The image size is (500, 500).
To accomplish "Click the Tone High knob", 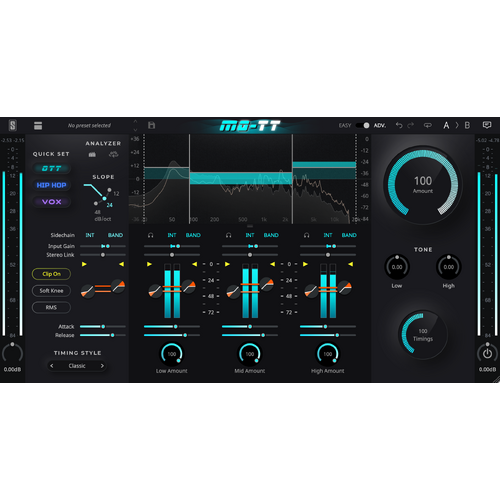I will point(449,267).
